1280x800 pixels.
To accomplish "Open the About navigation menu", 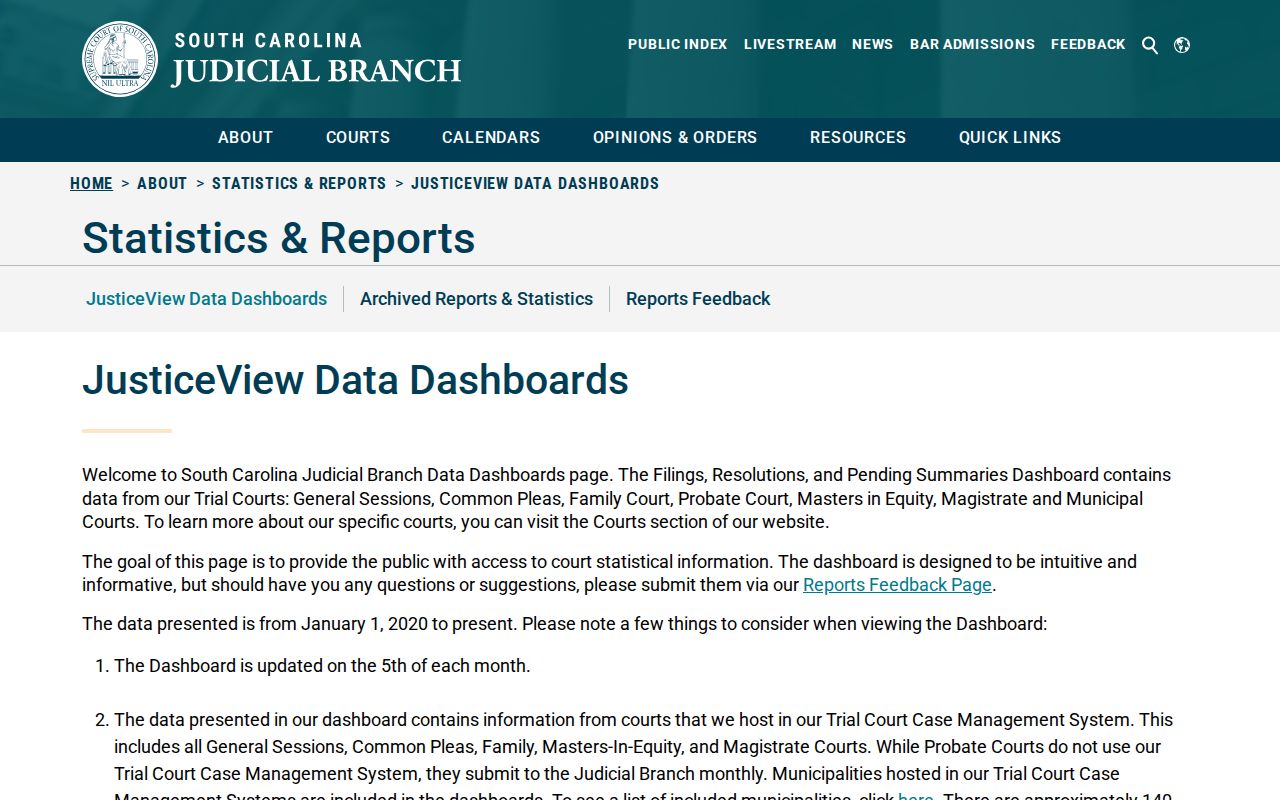I will pyautogui.click(x=245, y=138).
